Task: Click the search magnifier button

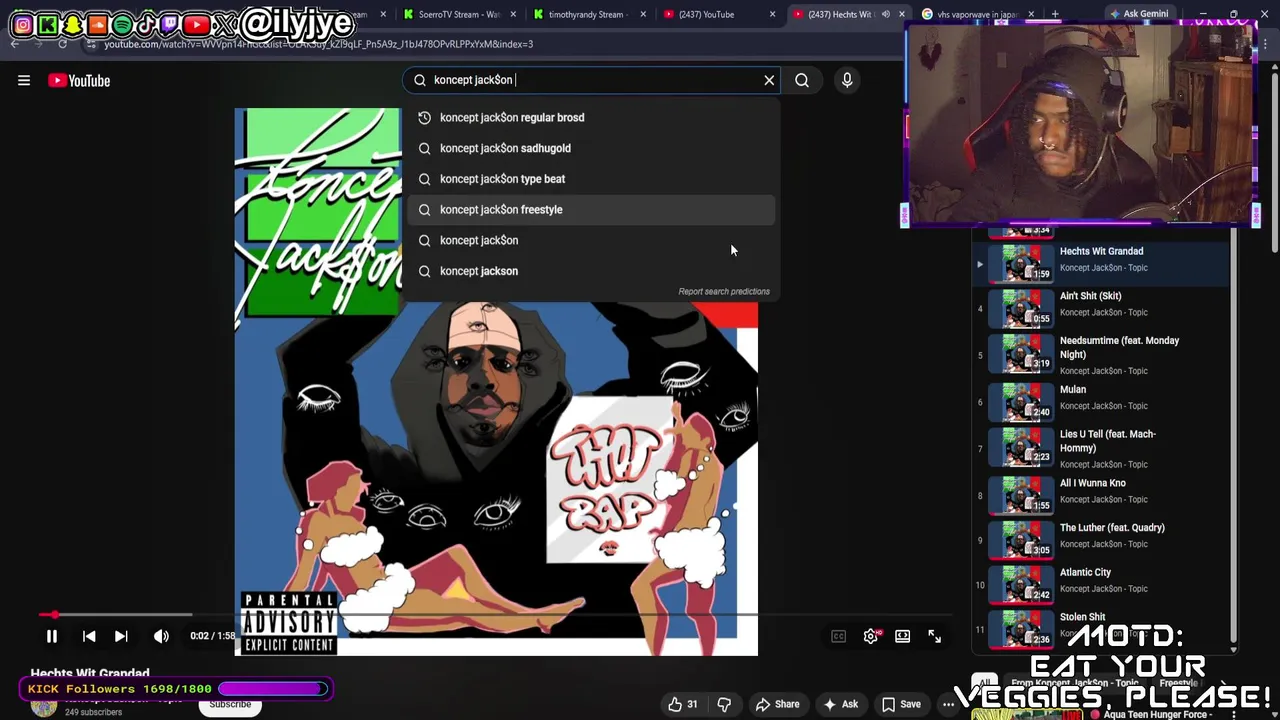Action: [x=802, y=80]
